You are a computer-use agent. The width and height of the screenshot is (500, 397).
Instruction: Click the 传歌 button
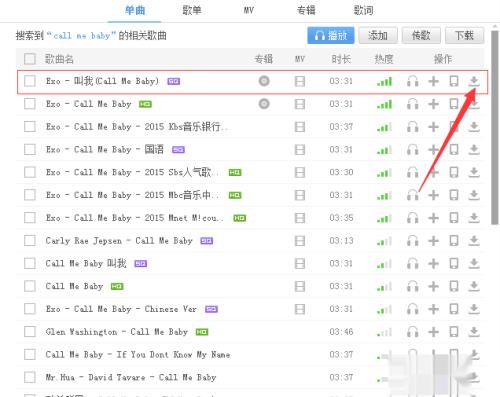(x=421, y=35)
